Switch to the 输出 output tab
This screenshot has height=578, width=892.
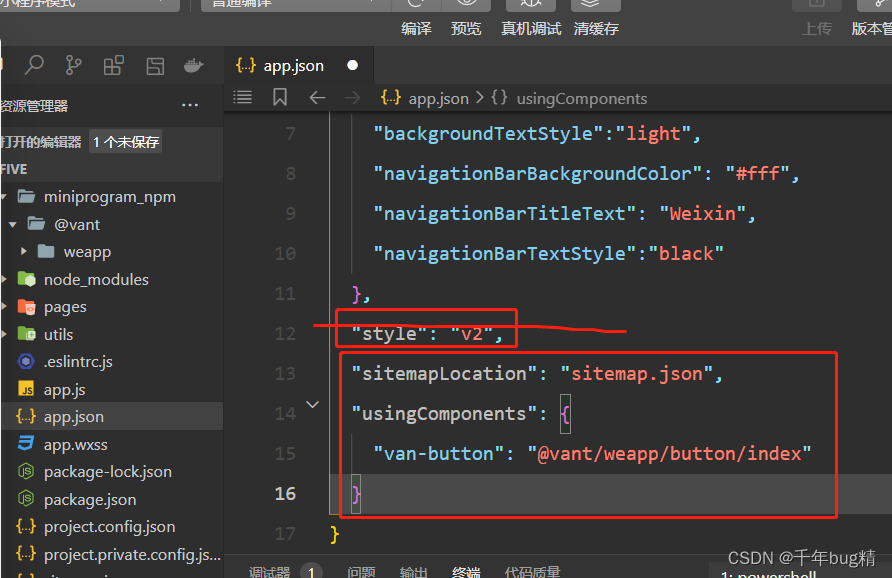414,572
